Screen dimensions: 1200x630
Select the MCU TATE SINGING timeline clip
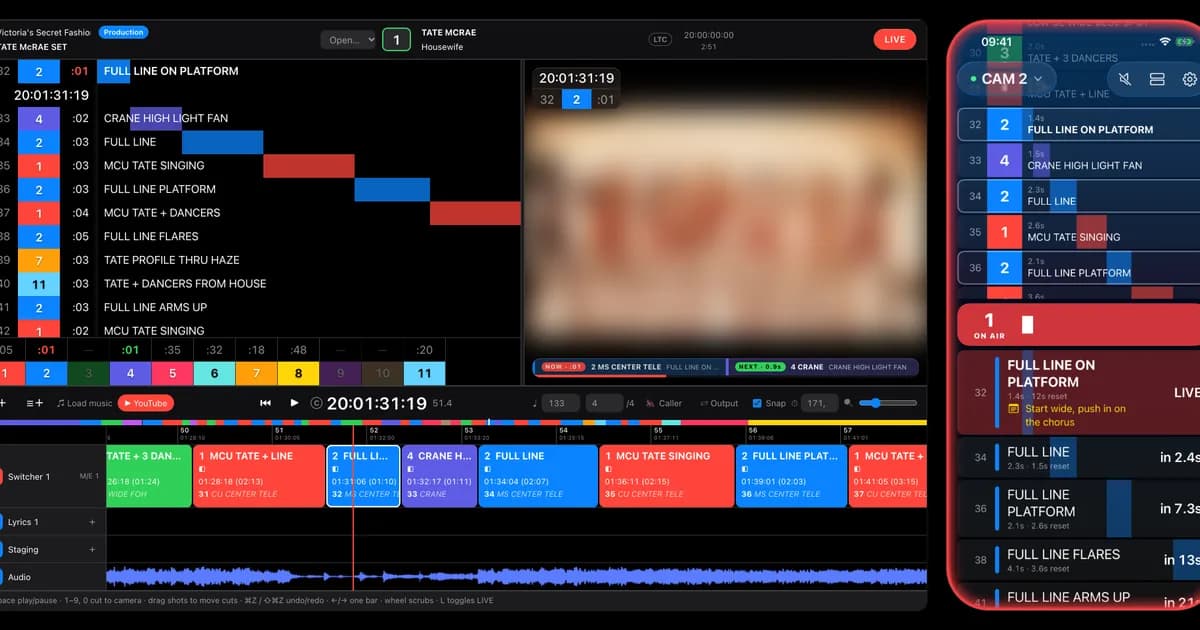[x=665, y=476]
